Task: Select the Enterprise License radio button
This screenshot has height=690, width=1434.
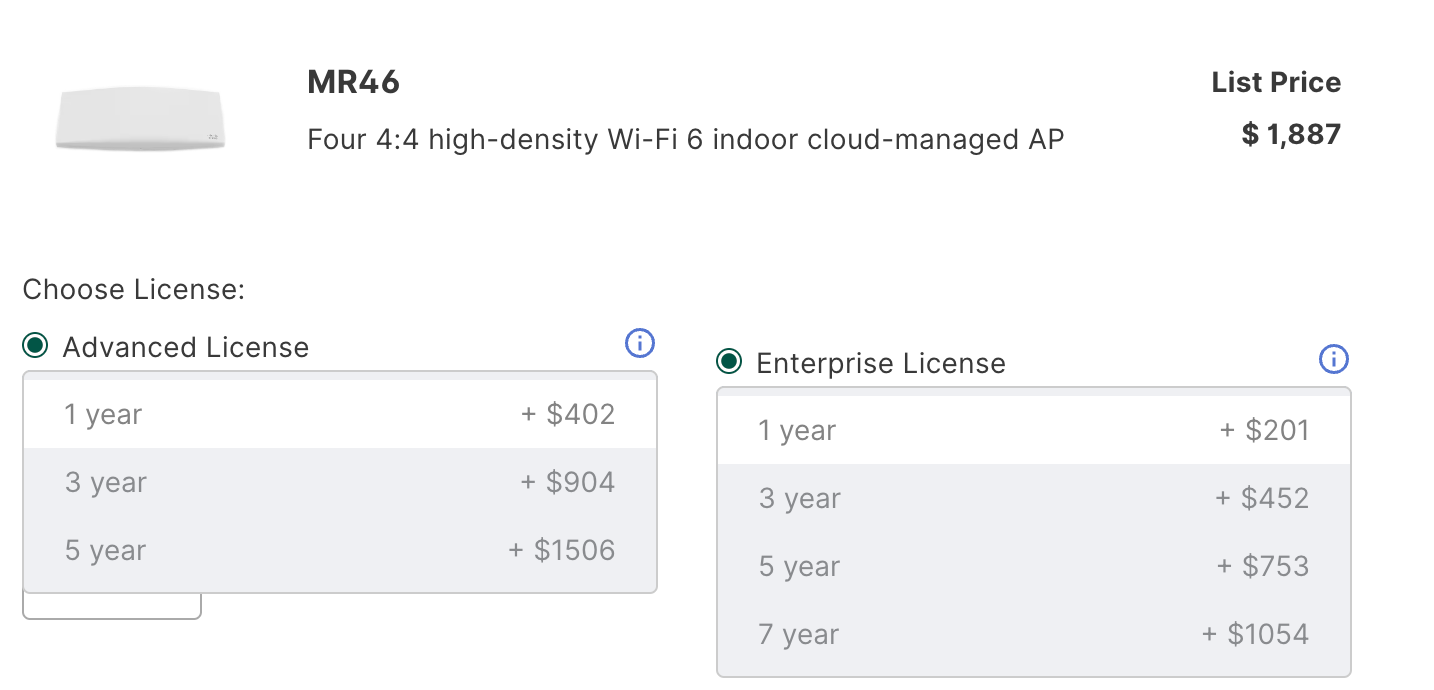Action: tap(729, 362)
